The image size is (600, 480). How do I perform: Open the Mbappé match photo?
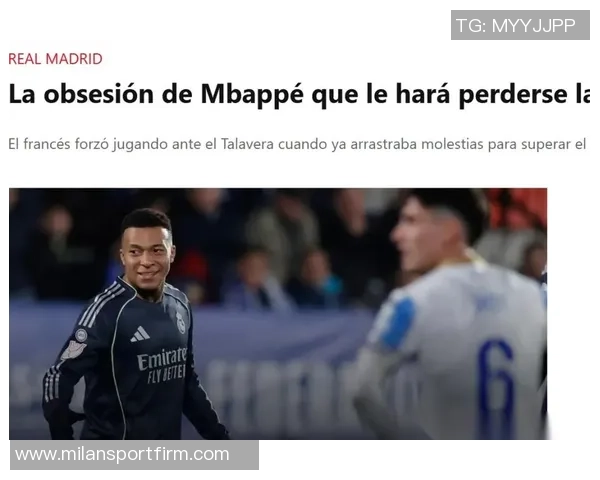pyautogui.click(x=278, y=313)
